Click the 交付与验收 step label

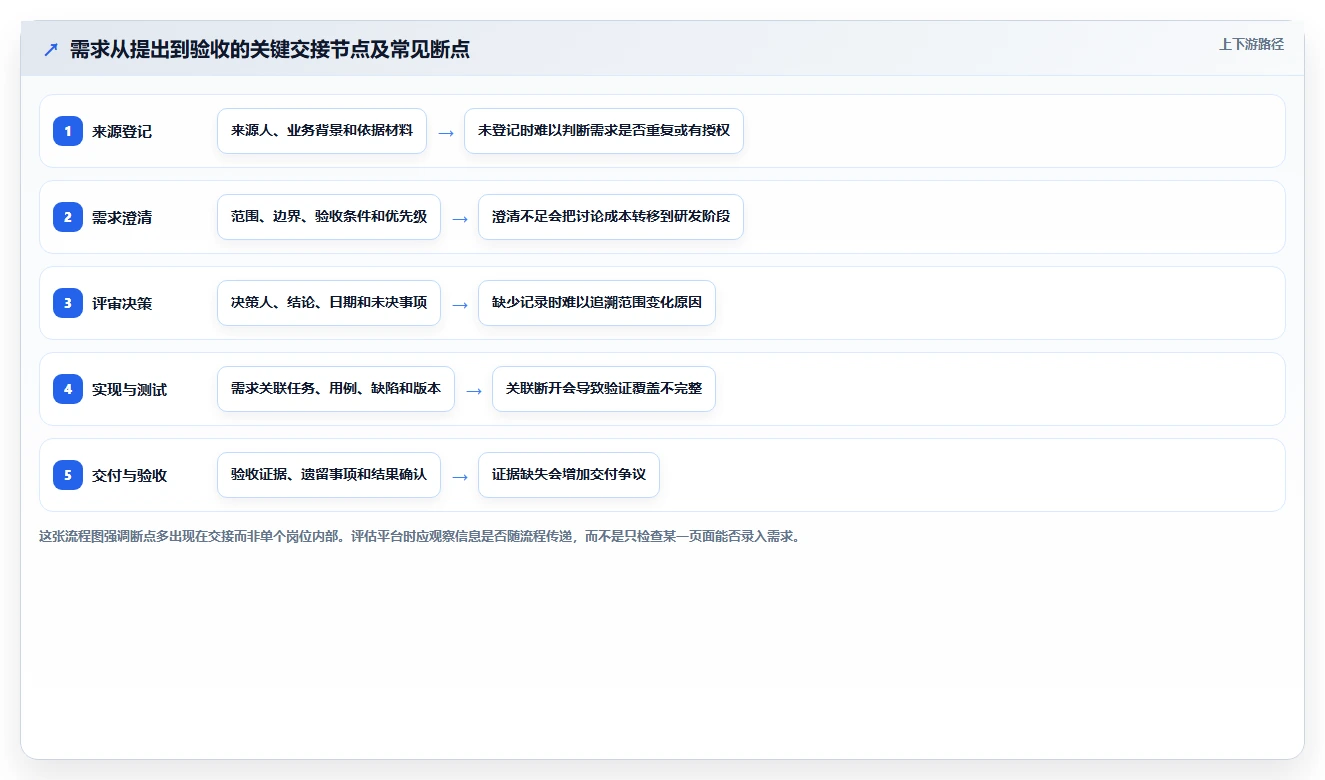click(129, 475)
